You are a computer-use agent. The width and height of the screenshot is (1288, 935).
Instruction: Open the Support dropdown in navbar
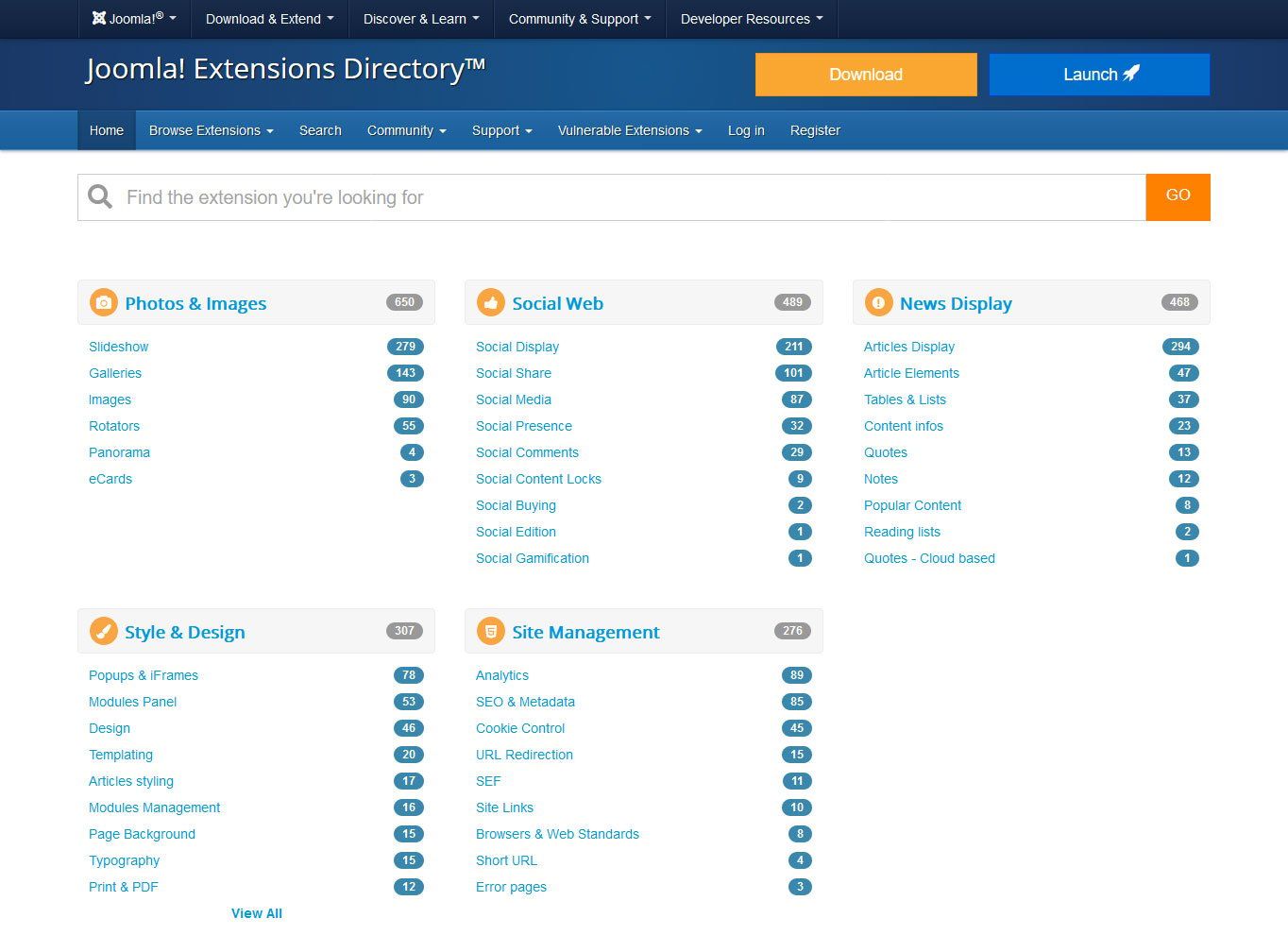(501, 130)
